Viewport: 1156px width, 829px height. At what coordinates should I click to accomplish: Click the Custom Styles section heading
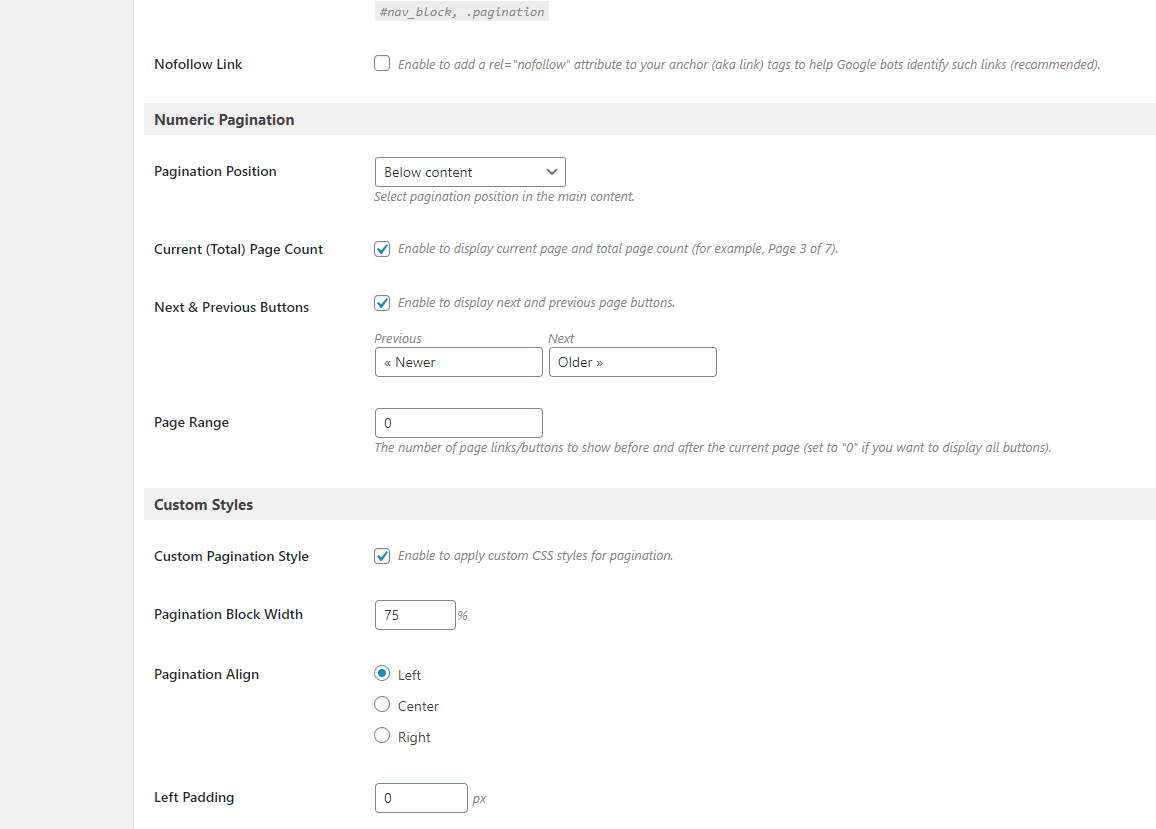point(203,504)
